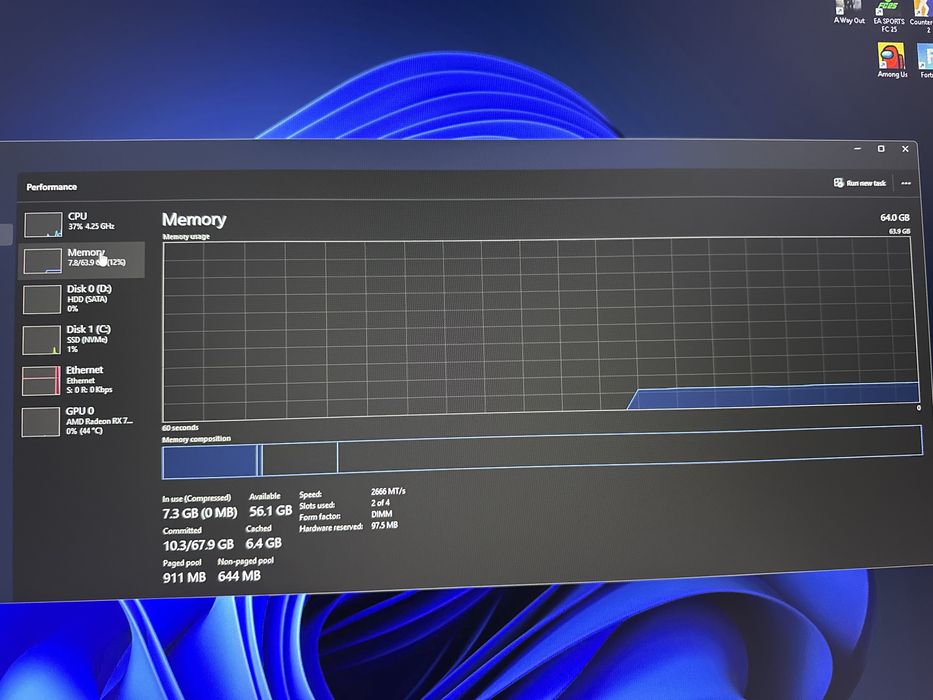Click the Memory mini graph thumbnail
This screenshot has width=933, height=700.
pos(43,261)
